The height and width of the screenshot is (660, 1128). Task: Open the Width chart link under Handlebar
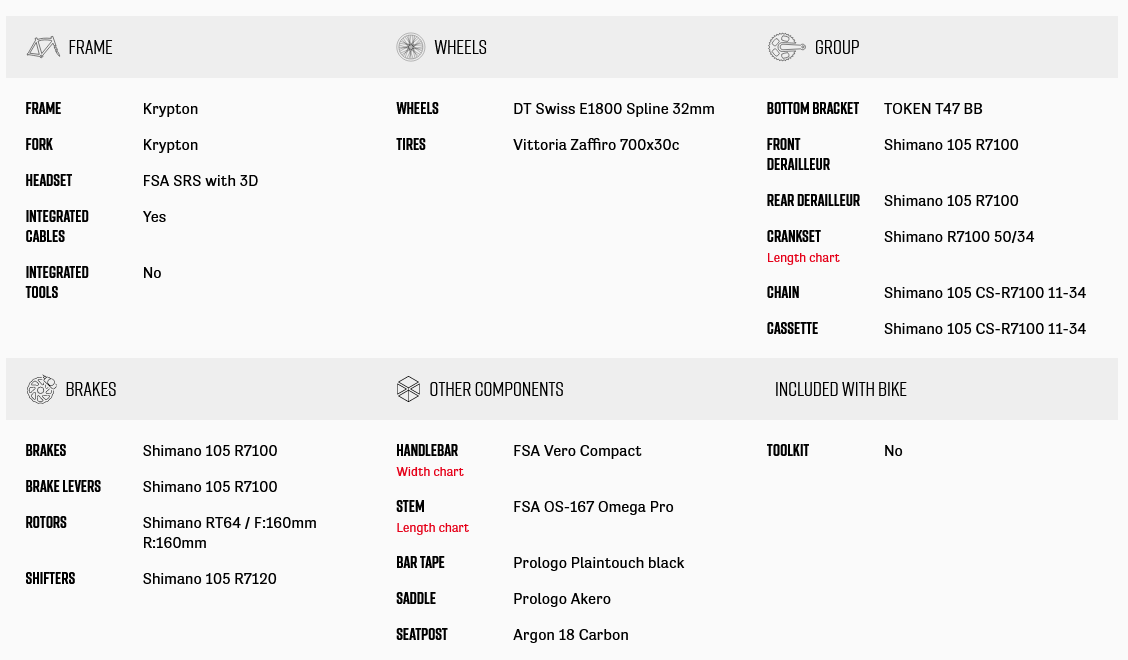coord(430,472)
